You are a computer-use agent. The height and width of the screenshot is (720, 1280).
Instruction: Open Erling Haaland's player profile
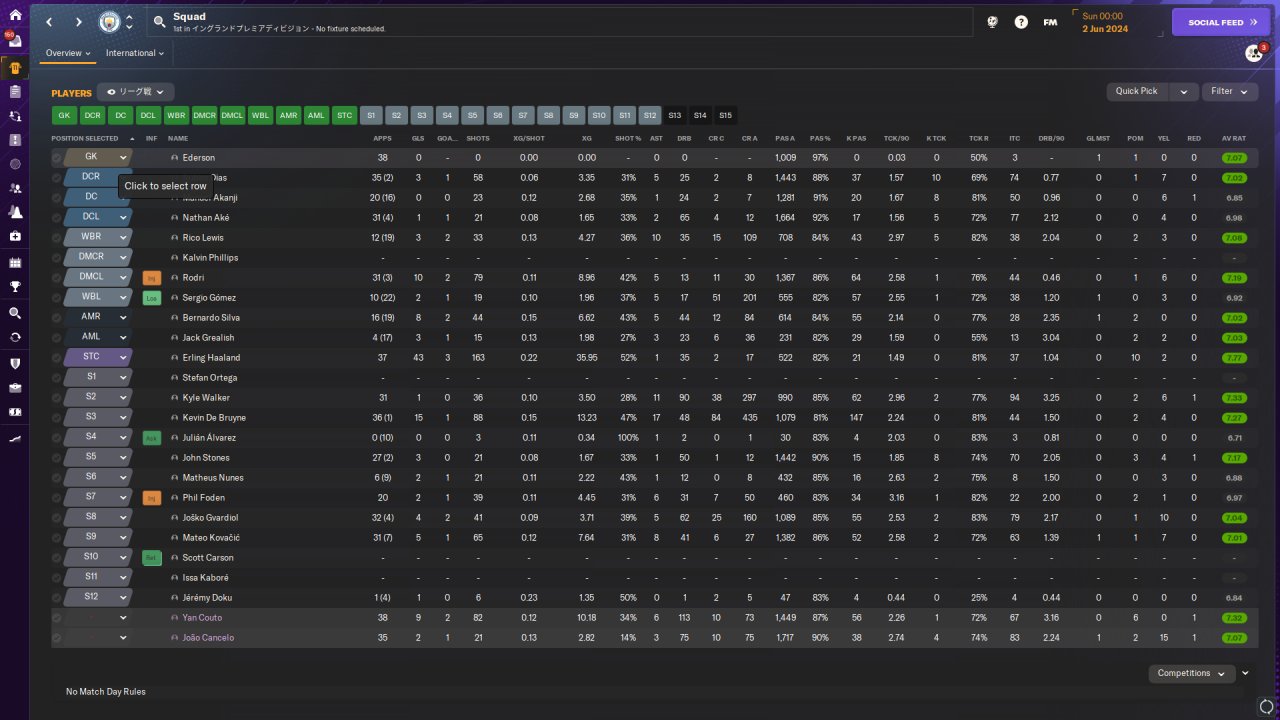211,358
